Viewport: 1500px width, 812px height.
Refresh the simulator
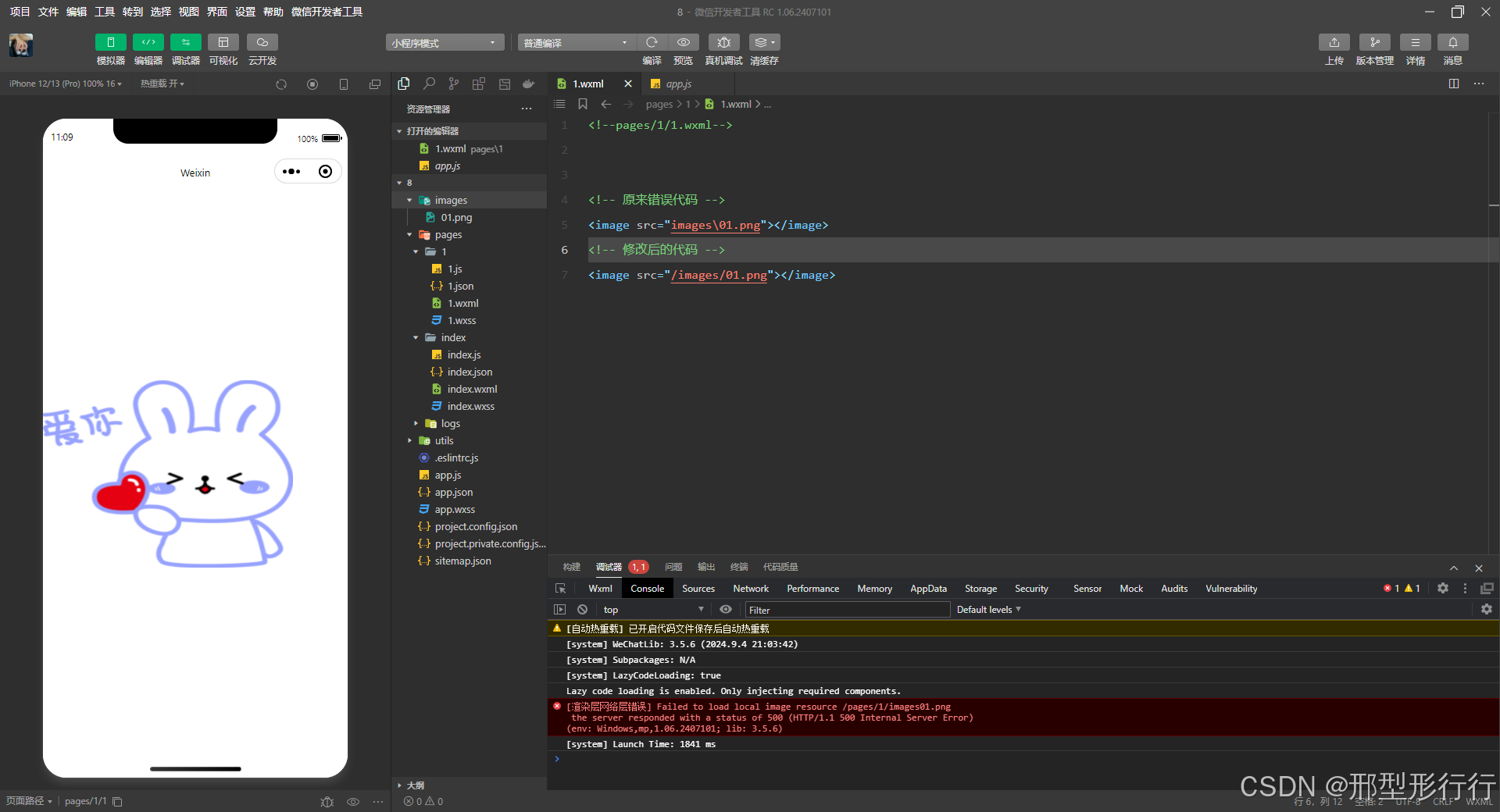click(x=281, y=84)
